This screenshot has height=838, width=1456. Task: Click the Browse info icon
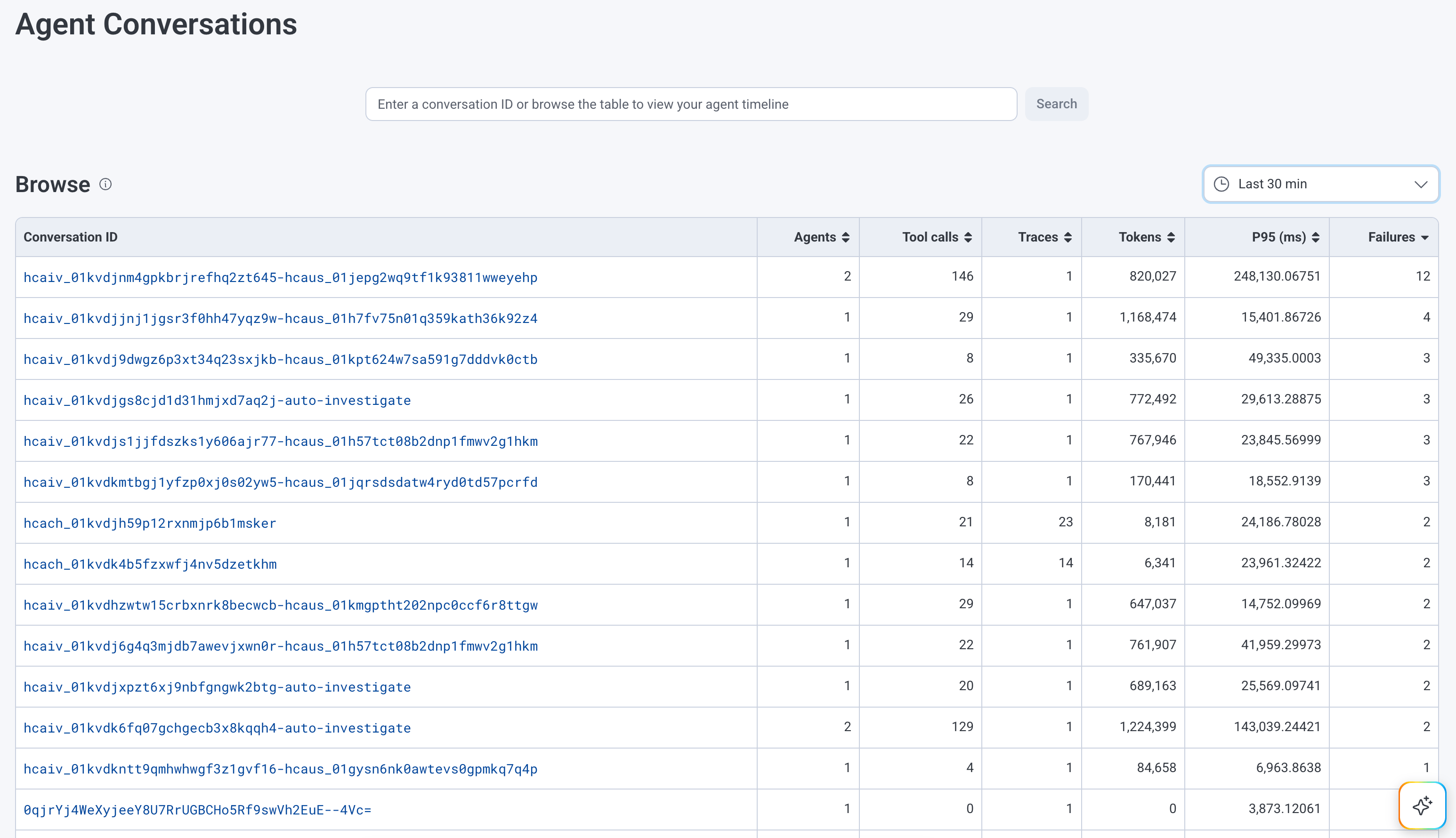[105, 184]
